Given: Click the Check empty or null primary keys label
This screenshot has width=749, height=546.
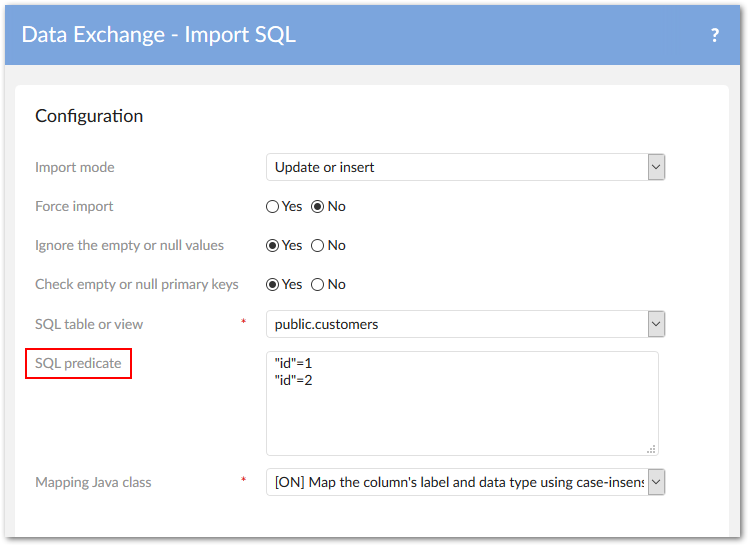Looking at the screenshot, I should [137, 284].
